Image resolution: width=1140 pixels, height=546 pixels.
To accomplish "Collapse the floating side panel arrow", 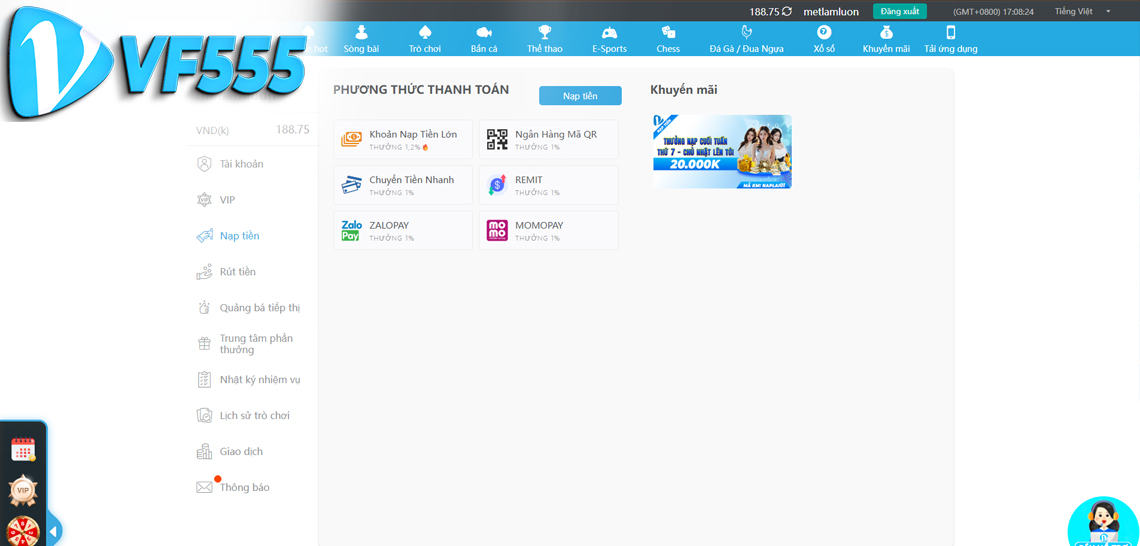I will pos(53,531).
